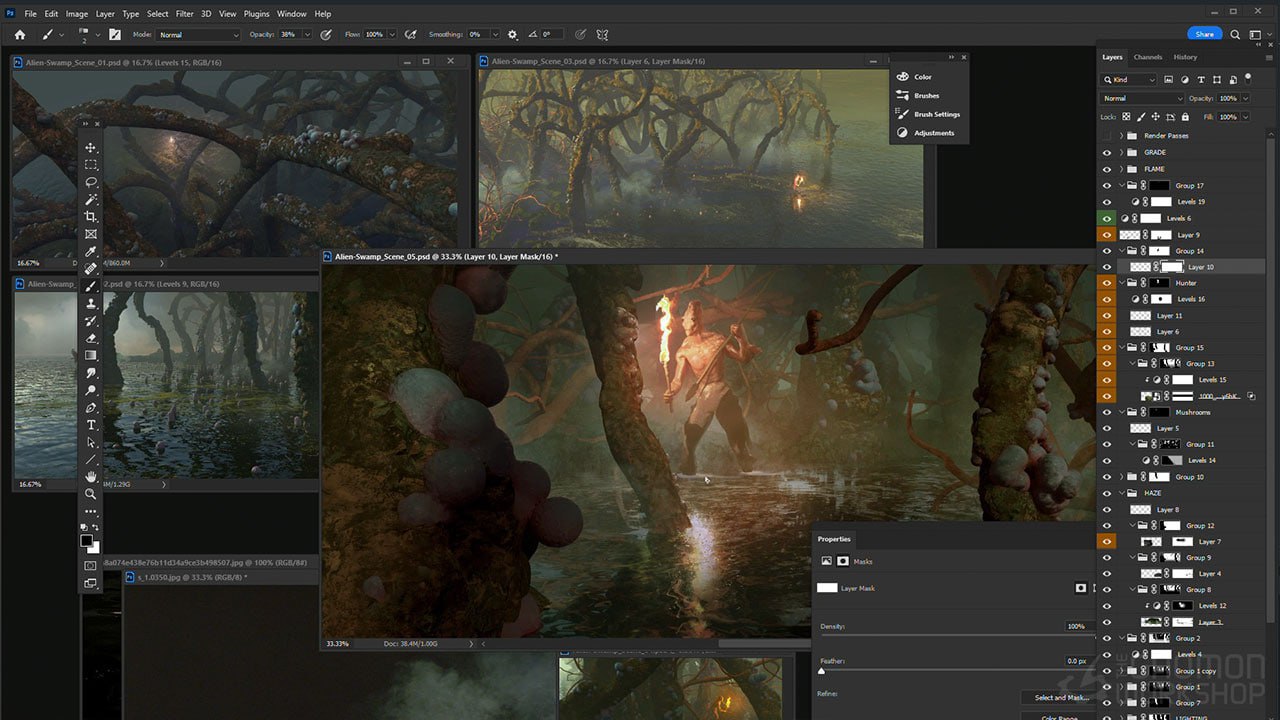The image size is (1280, 720).
Task: Open the layer Opacity dropdown arrow
Action: click(1245, 98)
